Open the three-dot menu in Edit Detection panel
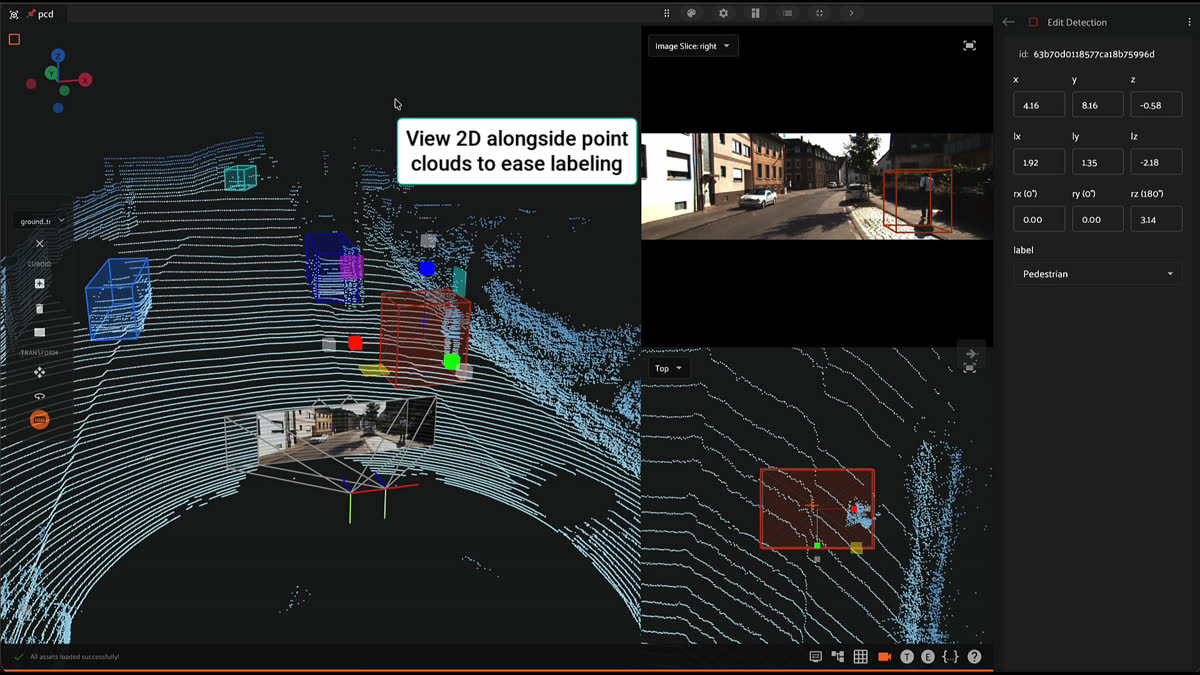1200x675 pixels. click(x=1190, y=22)
